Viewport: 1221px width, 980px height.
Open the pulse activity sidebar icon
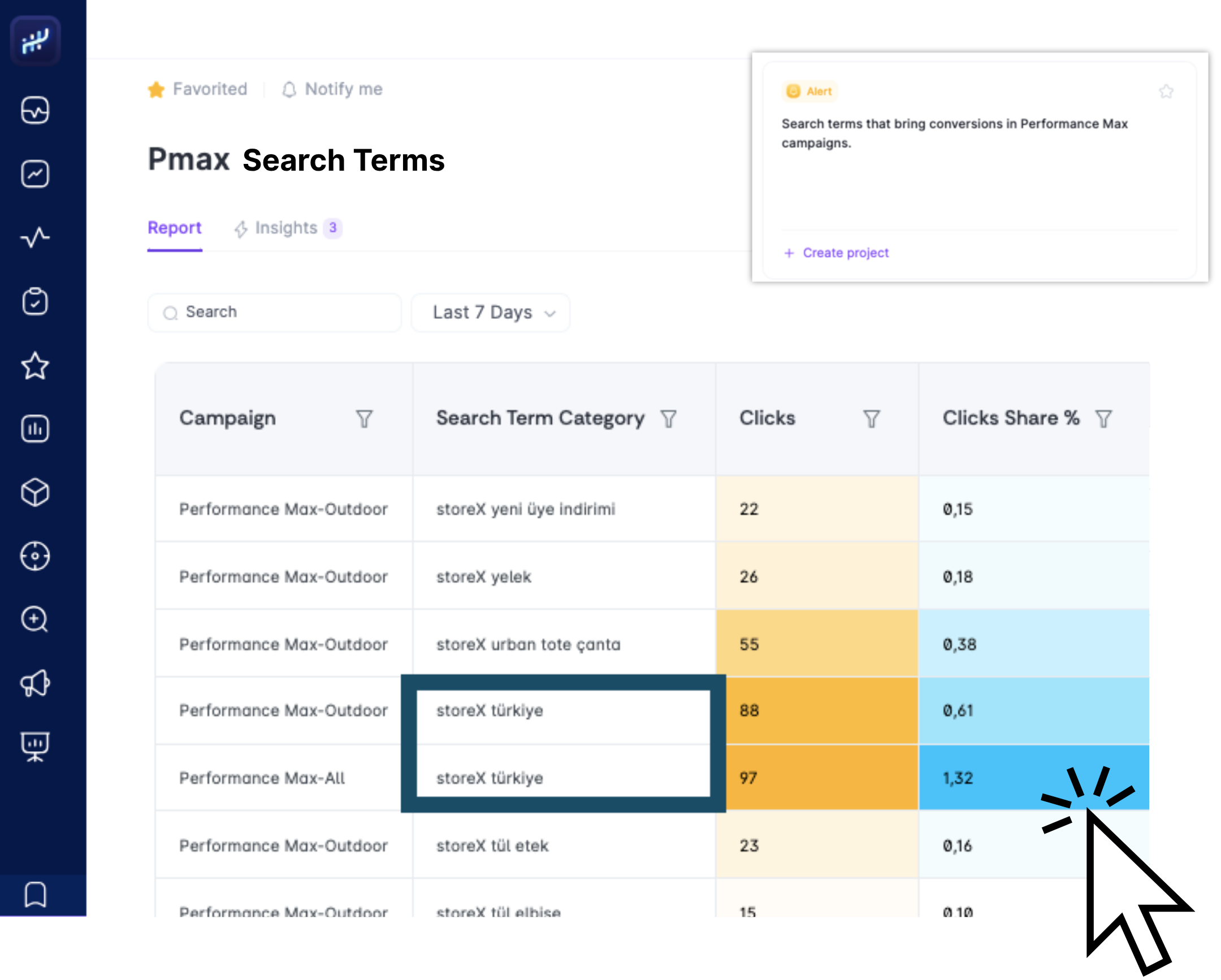pos(35,237)
